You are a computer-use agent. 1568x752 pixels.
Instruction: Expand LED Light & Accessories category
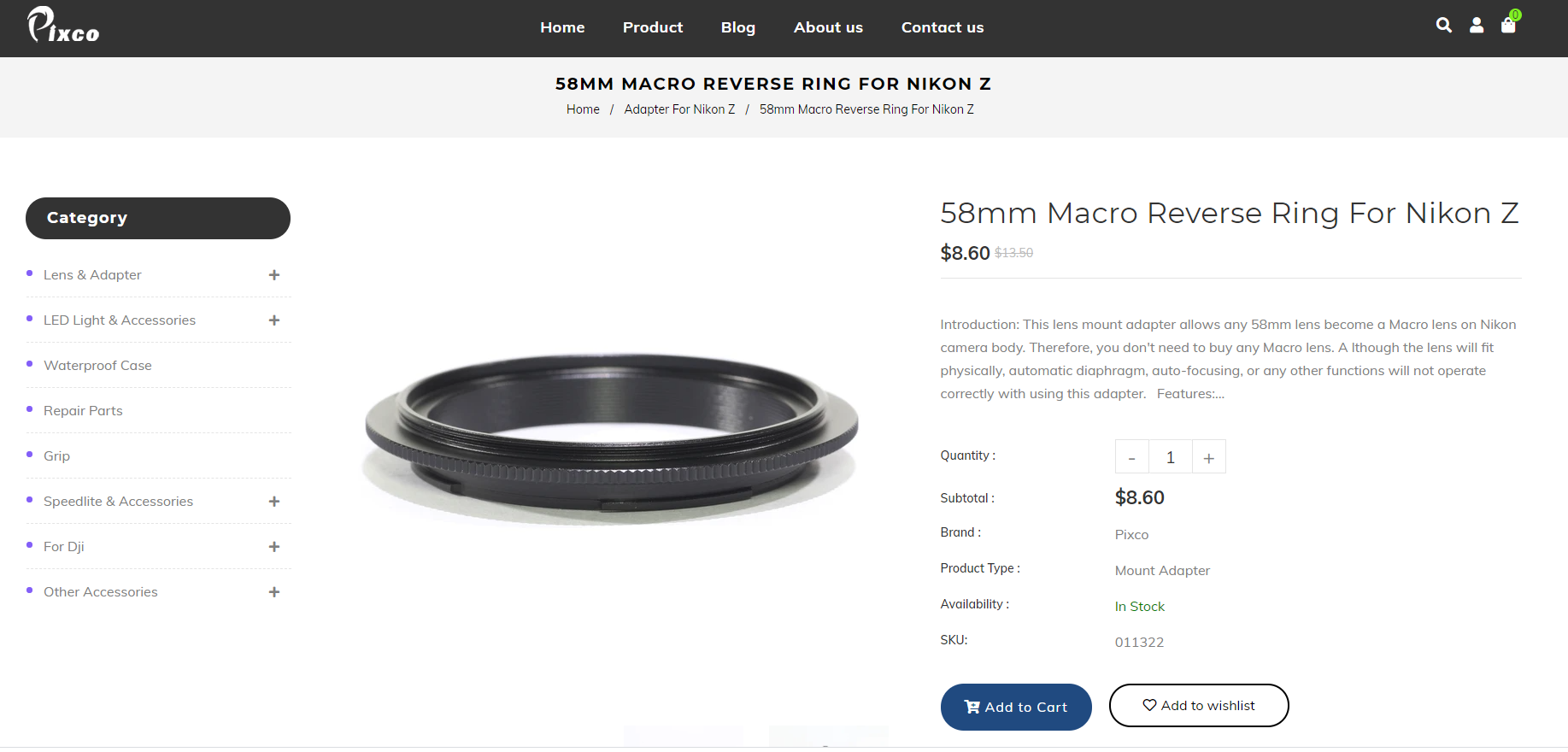274,320
